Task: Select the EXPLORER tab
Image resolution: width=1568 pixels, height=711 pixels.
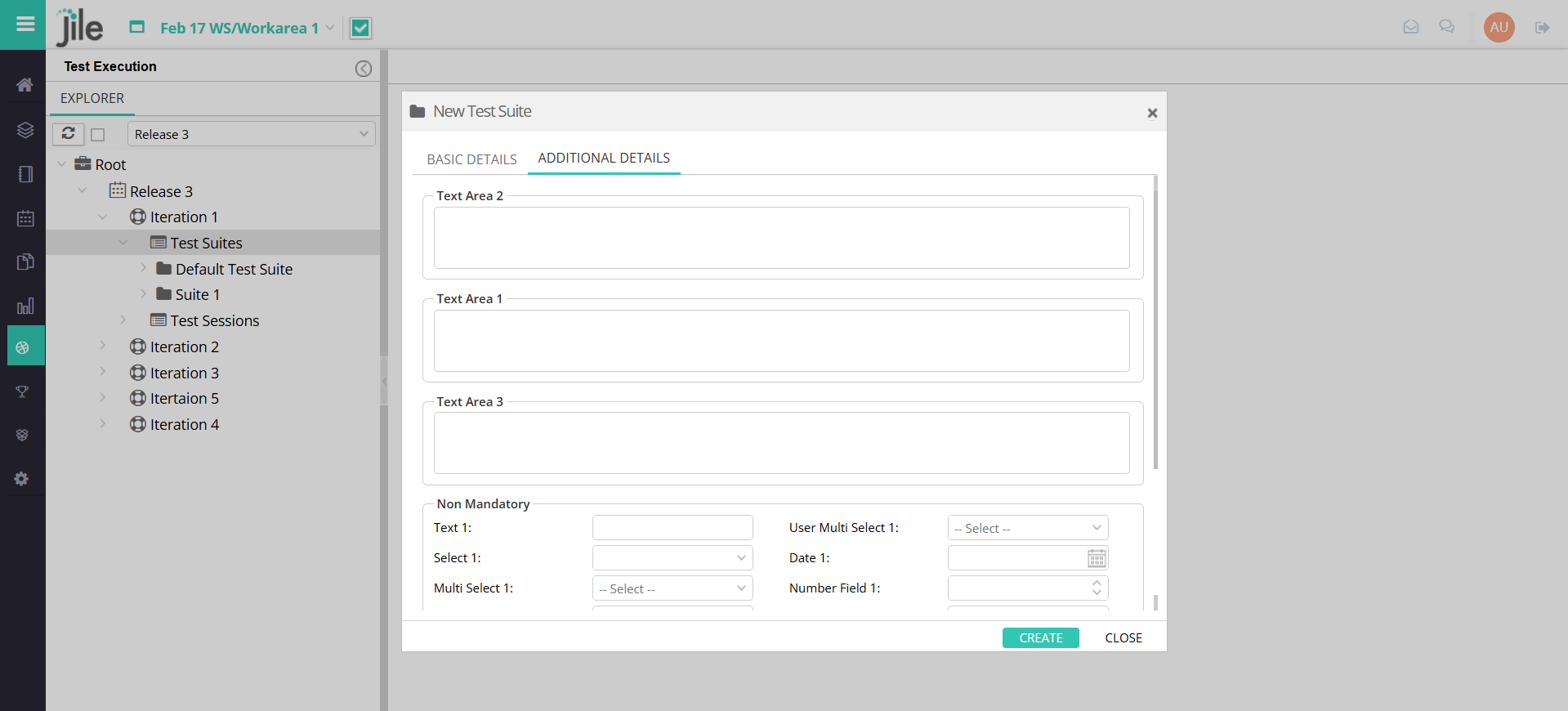Action: pos(92,98)
